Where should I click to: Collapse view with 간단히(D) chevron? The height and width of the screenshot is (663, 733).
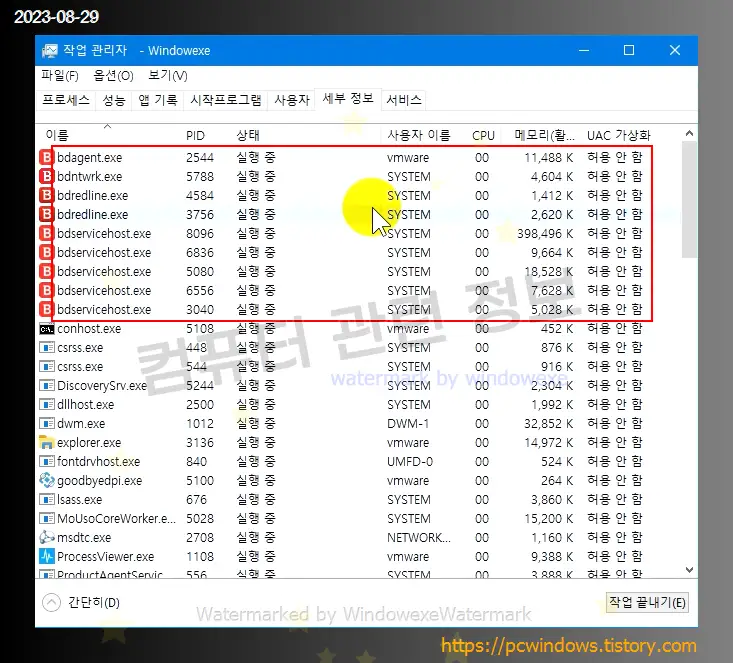coord(51,602)
